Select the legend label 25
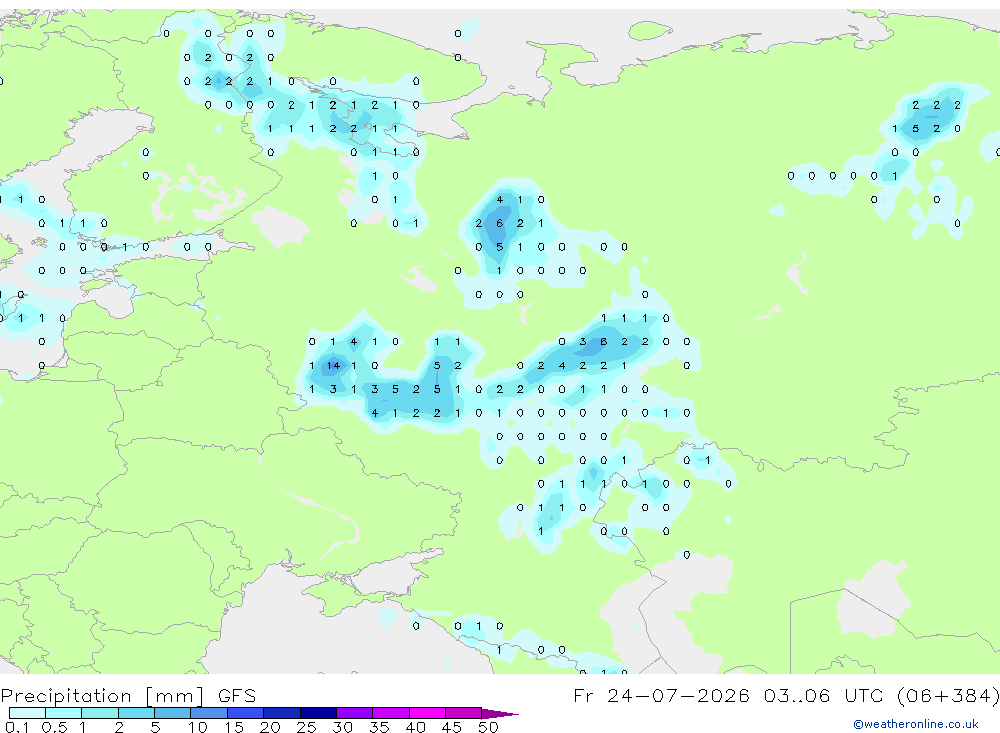Viewport: 1000px width, 733px height. (x=306, y=727)
